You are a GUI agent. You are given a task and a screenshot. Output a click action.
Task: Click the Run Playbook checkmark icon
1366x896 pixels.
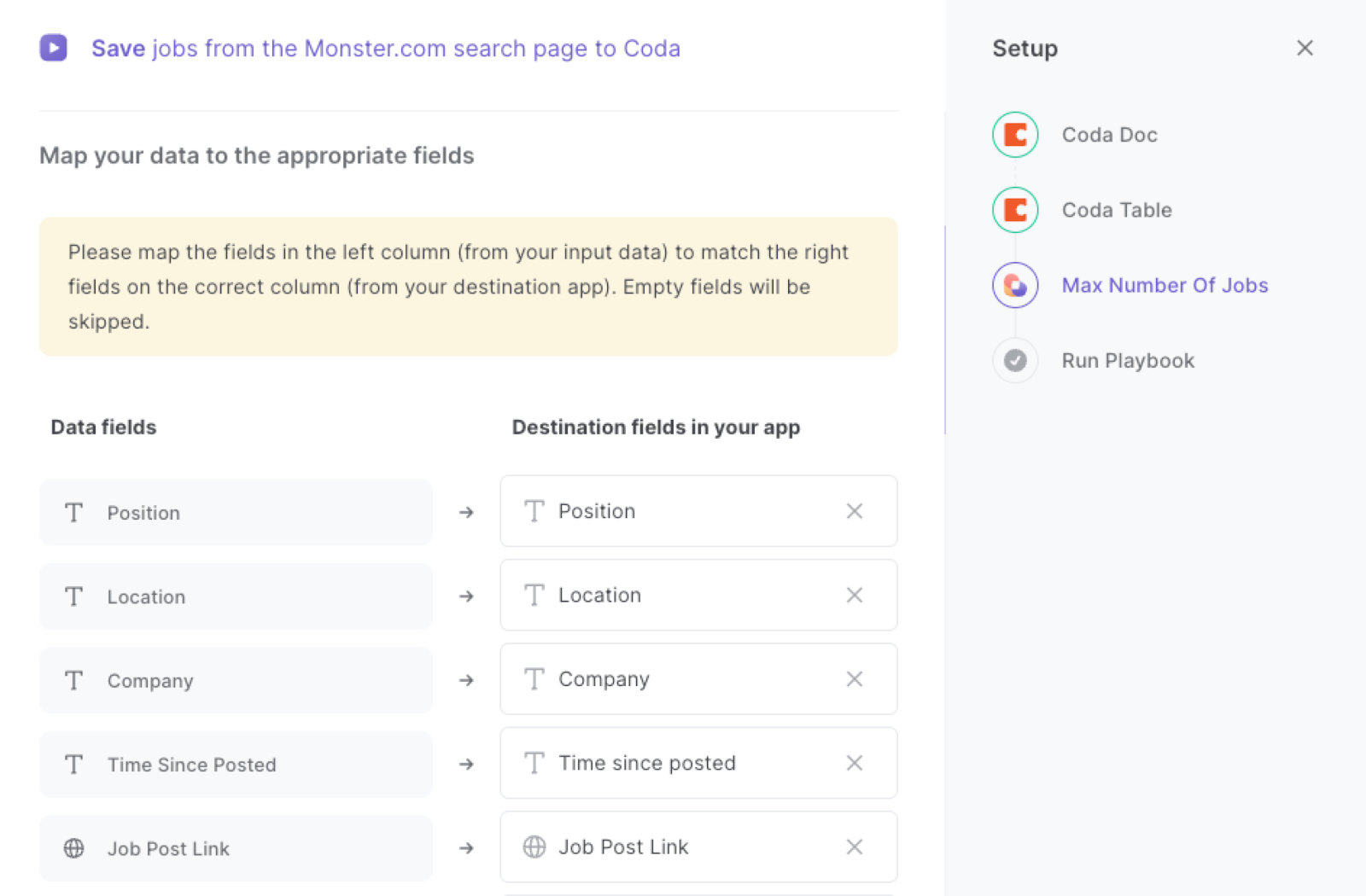click(1015, 360)
